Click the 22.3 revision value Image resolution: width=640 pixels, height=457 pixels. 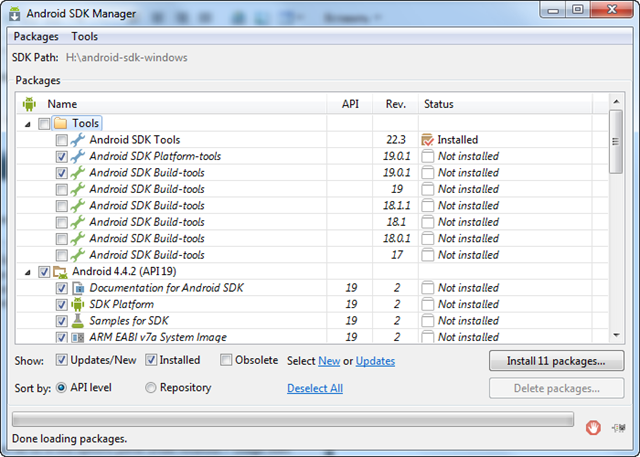pos(396,140)
